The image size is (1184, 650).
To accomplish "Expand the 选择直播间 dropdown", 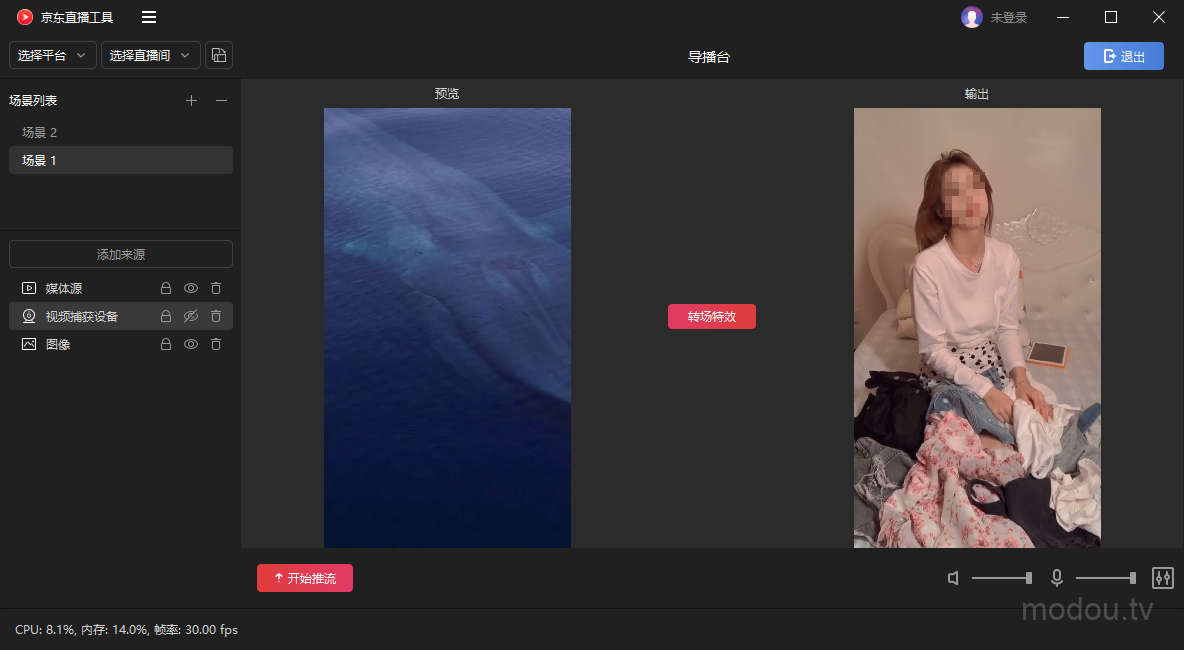I will click(150, 55).
